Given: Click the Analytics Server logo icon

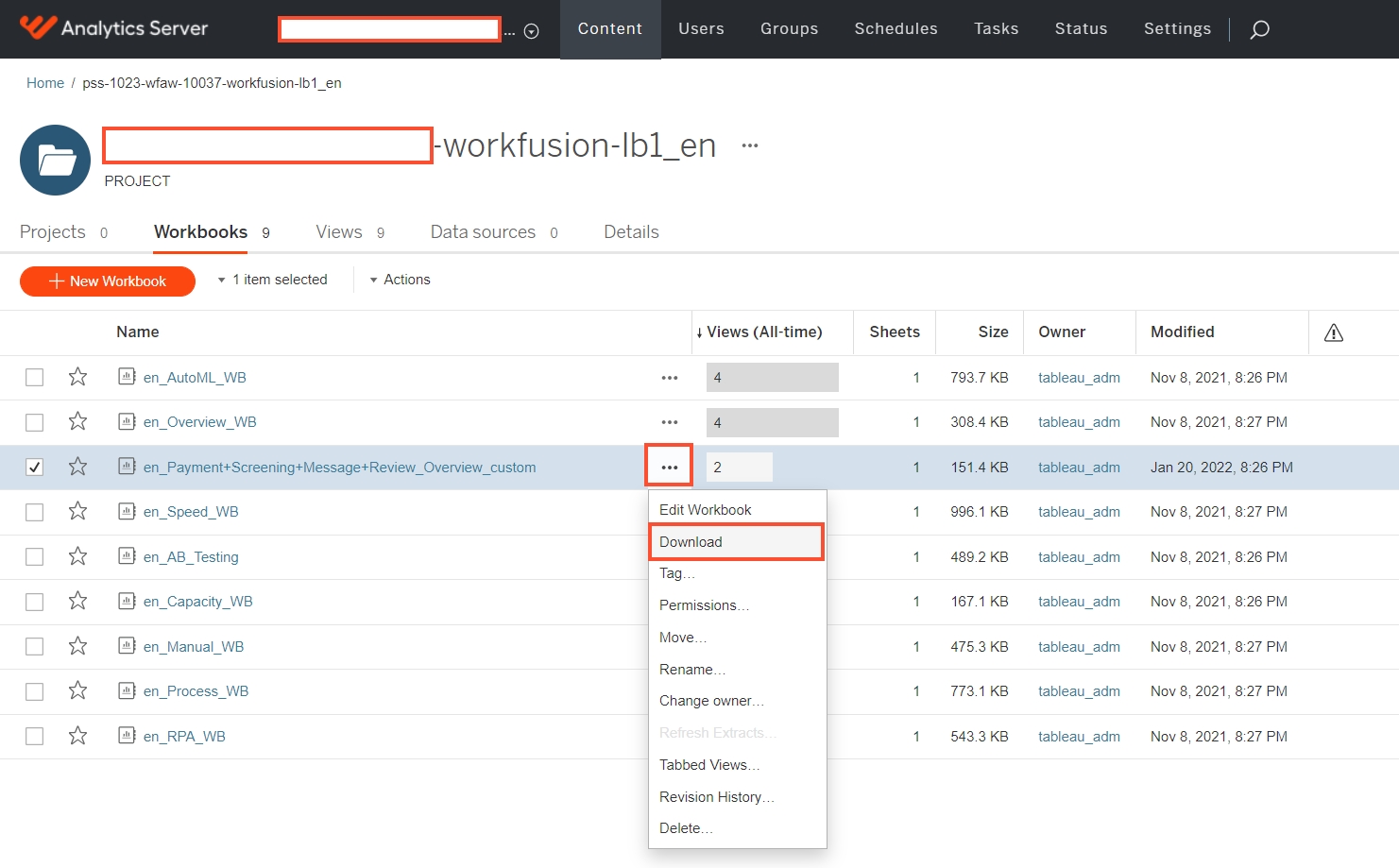Looking at the screenshot, I should pyautogui.click(x=38, y=27).
